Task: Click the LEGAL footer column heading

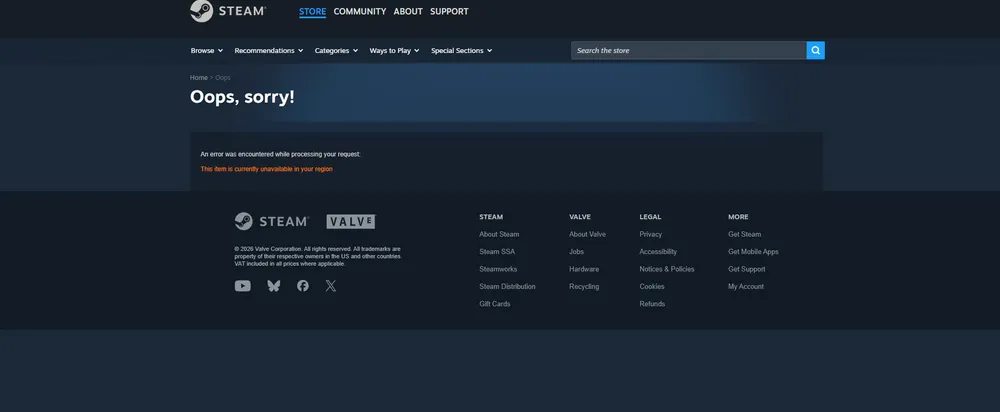Action: click(650, 217)
